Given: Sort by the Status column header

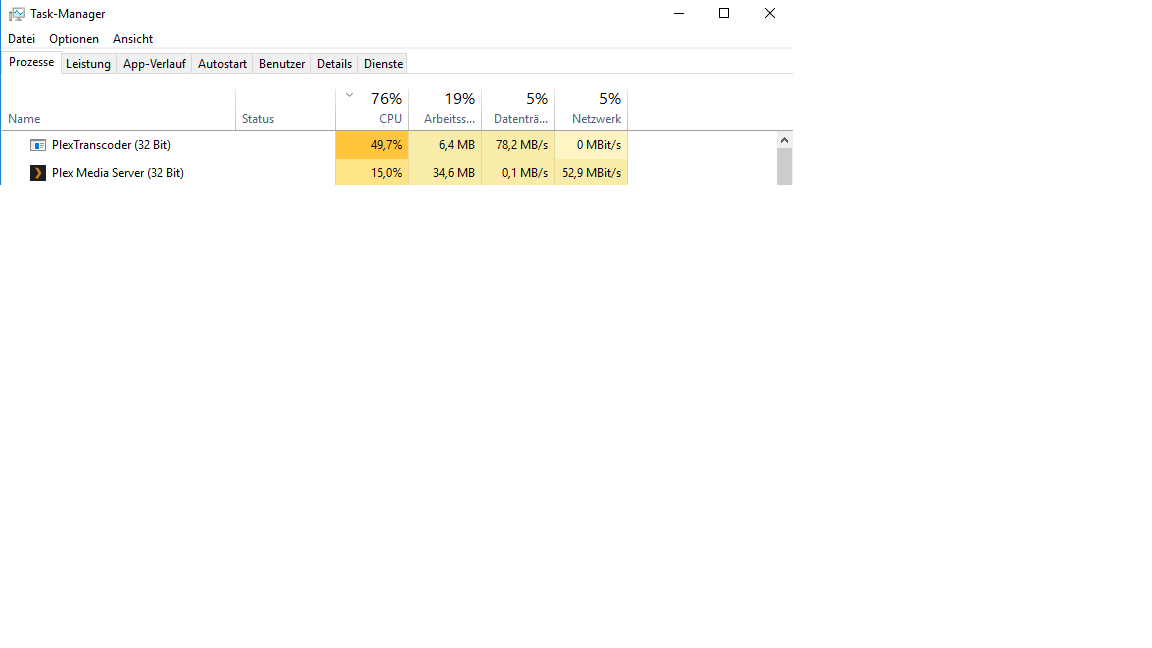Looking at the screenshot, I should coord(286,109).
